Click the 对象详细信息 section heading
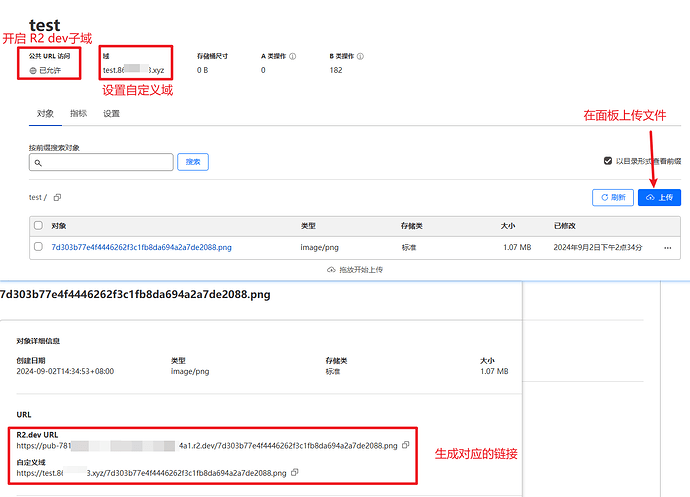Screen dimensions: 690x497 [38, 341]
